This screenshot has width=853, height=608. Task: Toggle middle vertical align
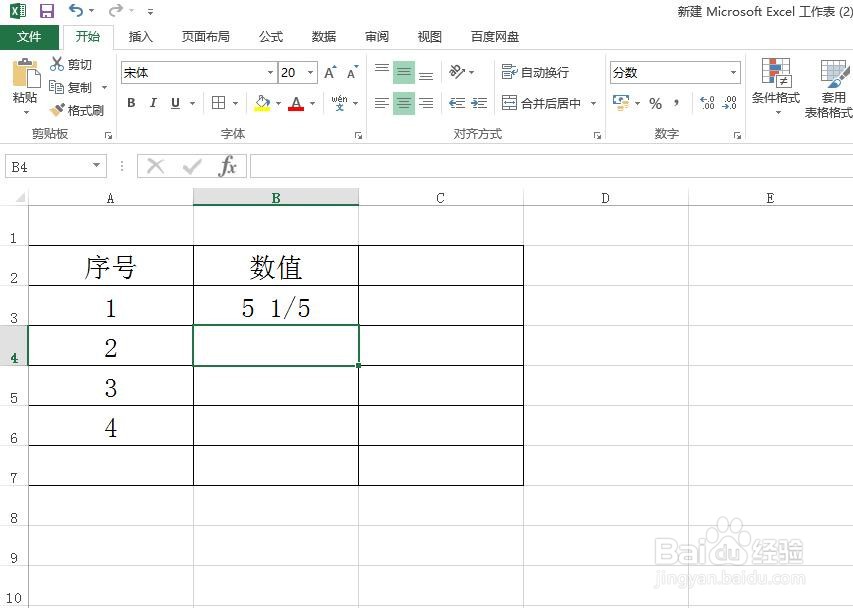[x=404, y=72]
